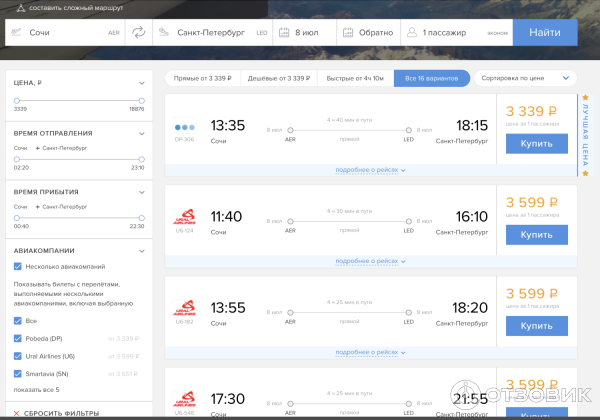Click the Лучшая цена star badge

click(585, 135)
